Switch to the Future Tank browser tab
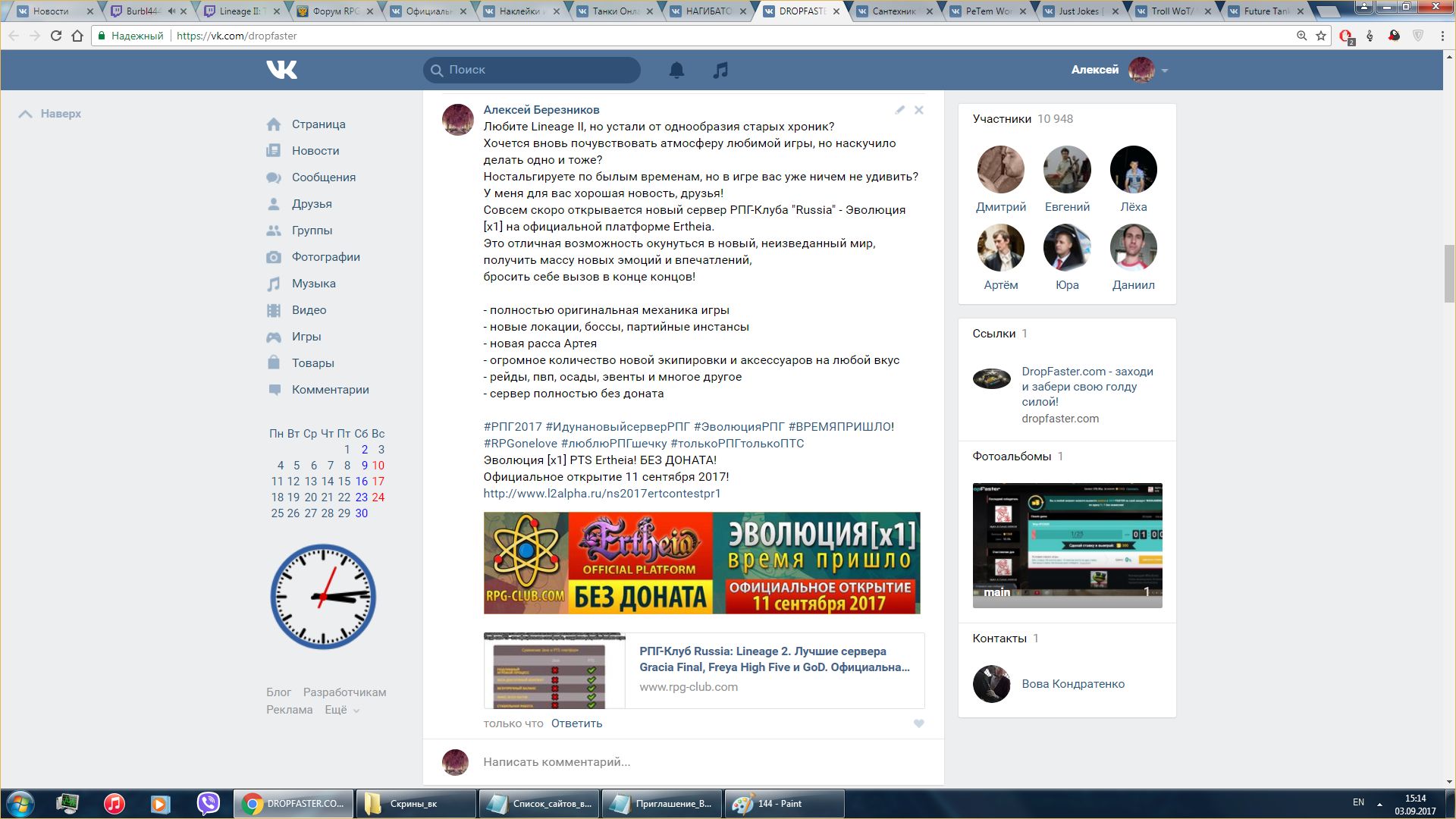 [1266, 11]
